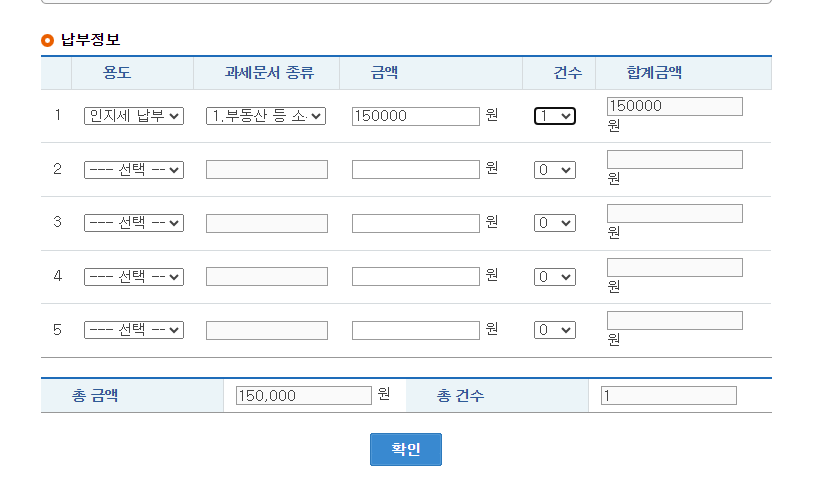Click the row 5 합계금액 field
Screen dimensions: 826x480
coord(675,320)
